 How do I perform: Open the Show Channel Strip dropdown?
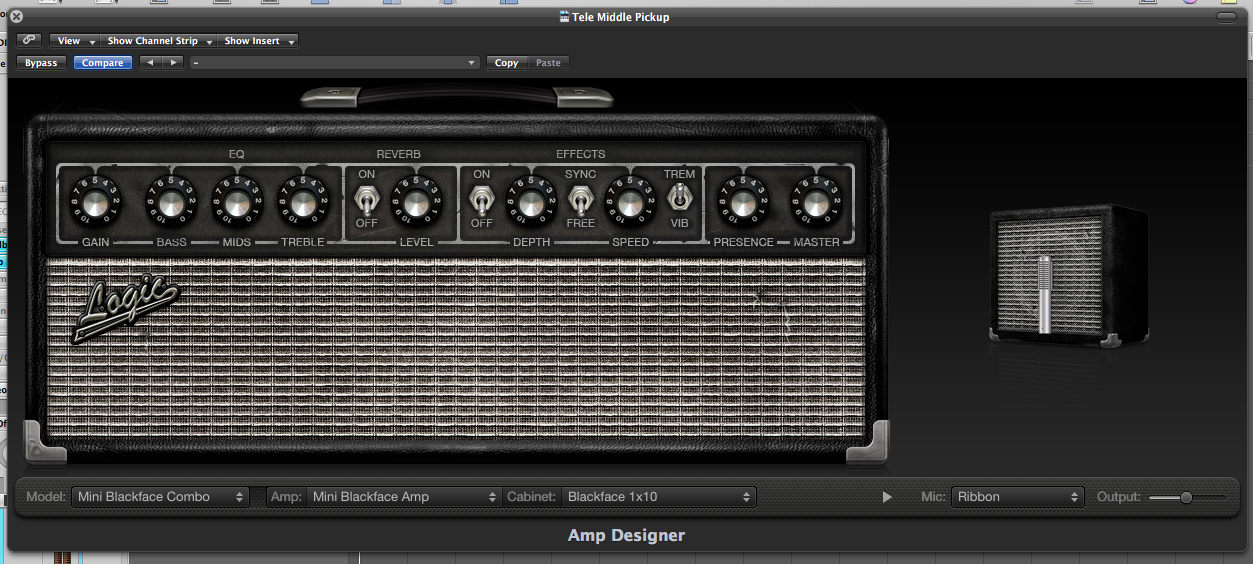pos(159,41)
